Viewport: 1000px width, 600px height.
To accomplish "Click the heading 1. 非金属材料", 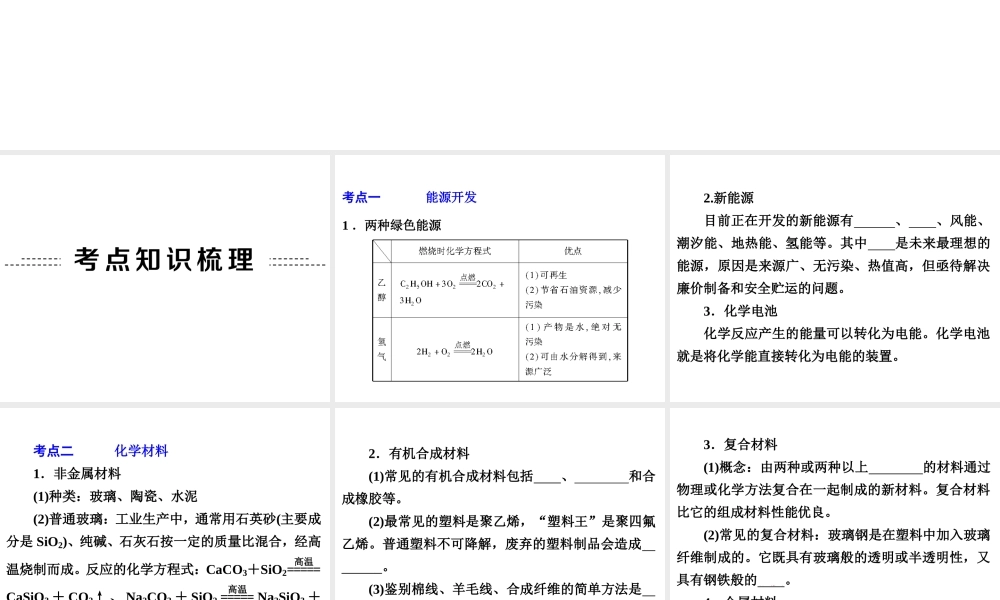I will (x=77, y=473).
